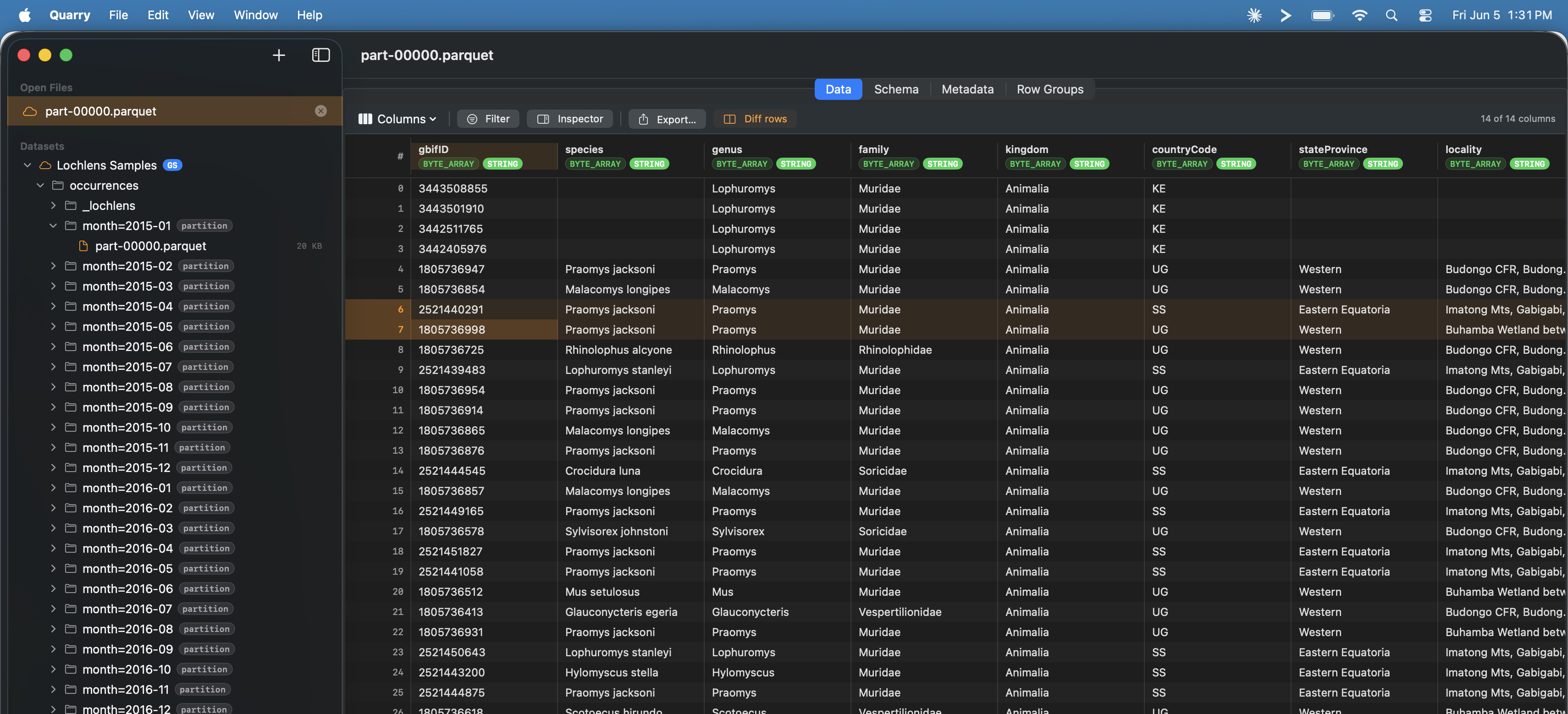This screenshot has width=1568, height=714.
Task: Click the month=2015-01 folder icon
Action: tap(71, 225)
